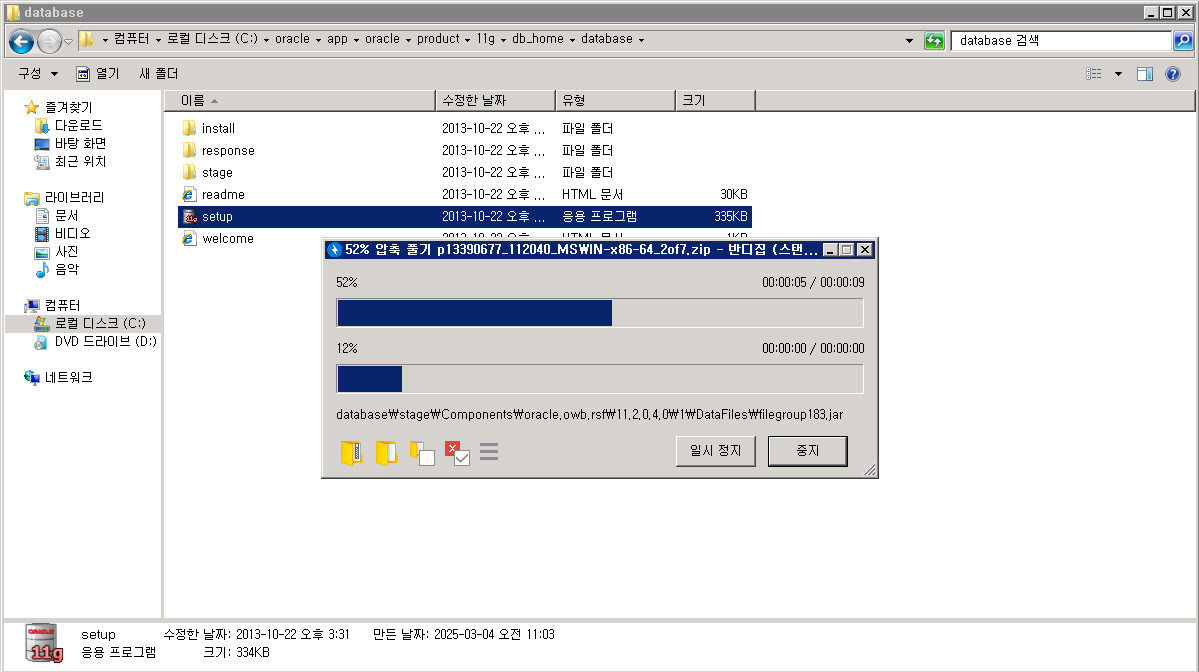Screen dimensions: 1199x672
Task: Click 중지 (Stop) in extraction dialog
Action: (x=807, y=451)
